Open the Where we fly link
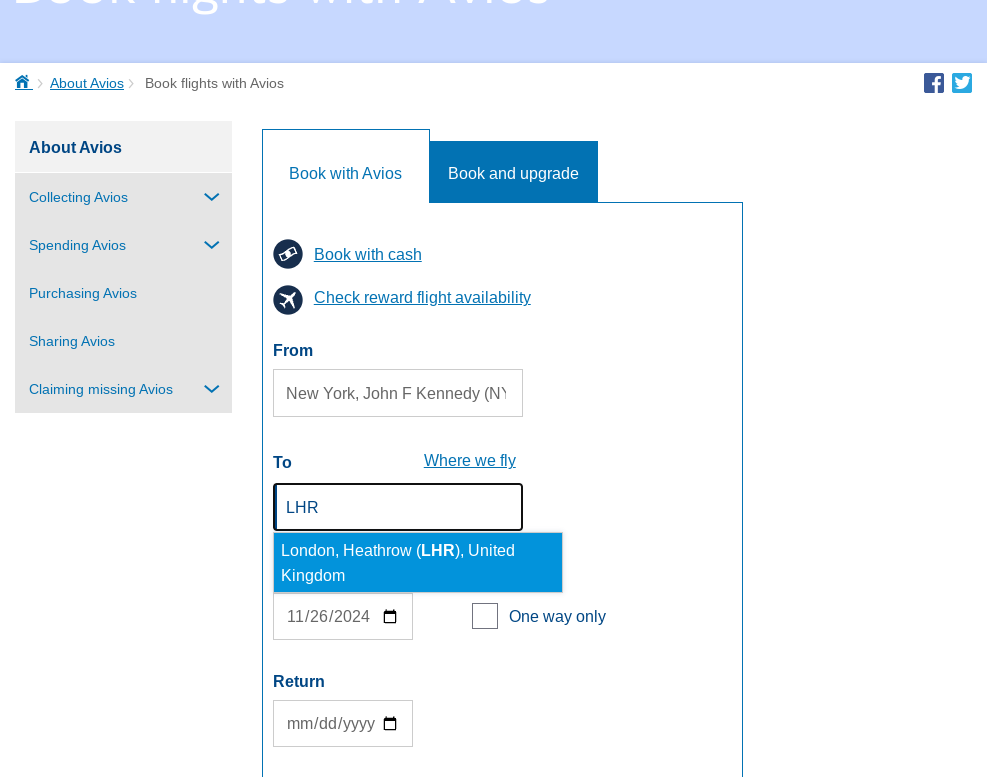987x777 pixels. click(470, 460)
